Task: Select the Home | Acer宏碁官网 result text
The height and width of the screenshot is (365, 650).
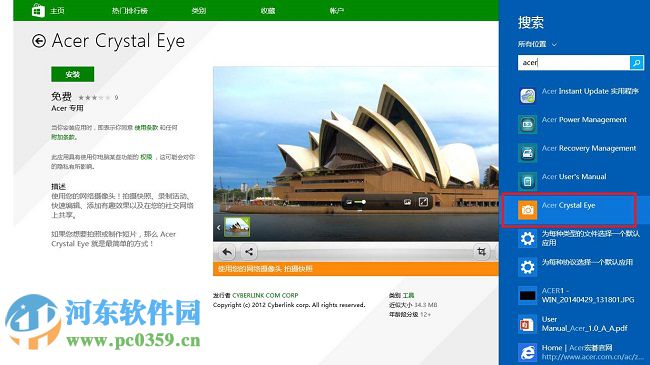Action: [577, 348]
